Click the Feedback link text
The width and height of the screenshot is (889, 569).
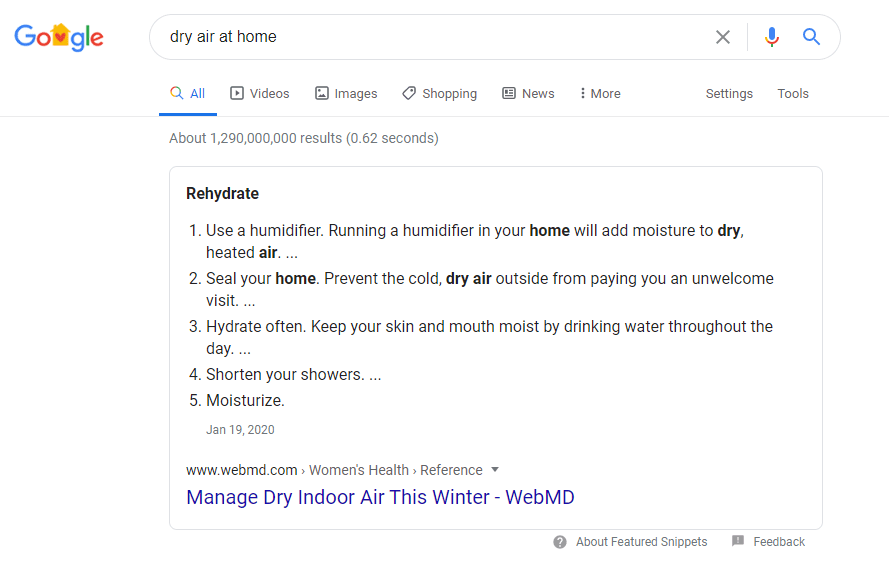(779, 542)
